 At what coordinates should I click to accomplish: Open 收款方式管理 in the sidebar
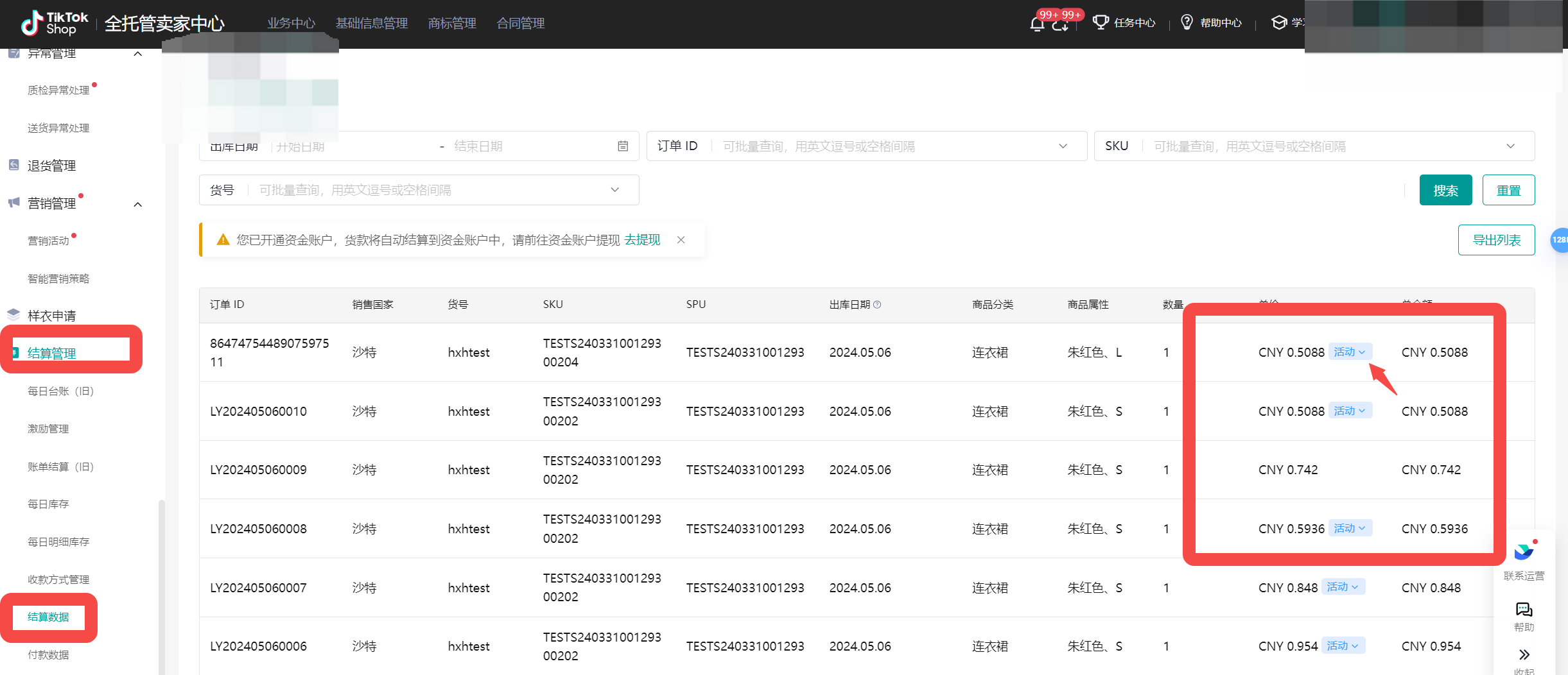(x=58, y=579)
